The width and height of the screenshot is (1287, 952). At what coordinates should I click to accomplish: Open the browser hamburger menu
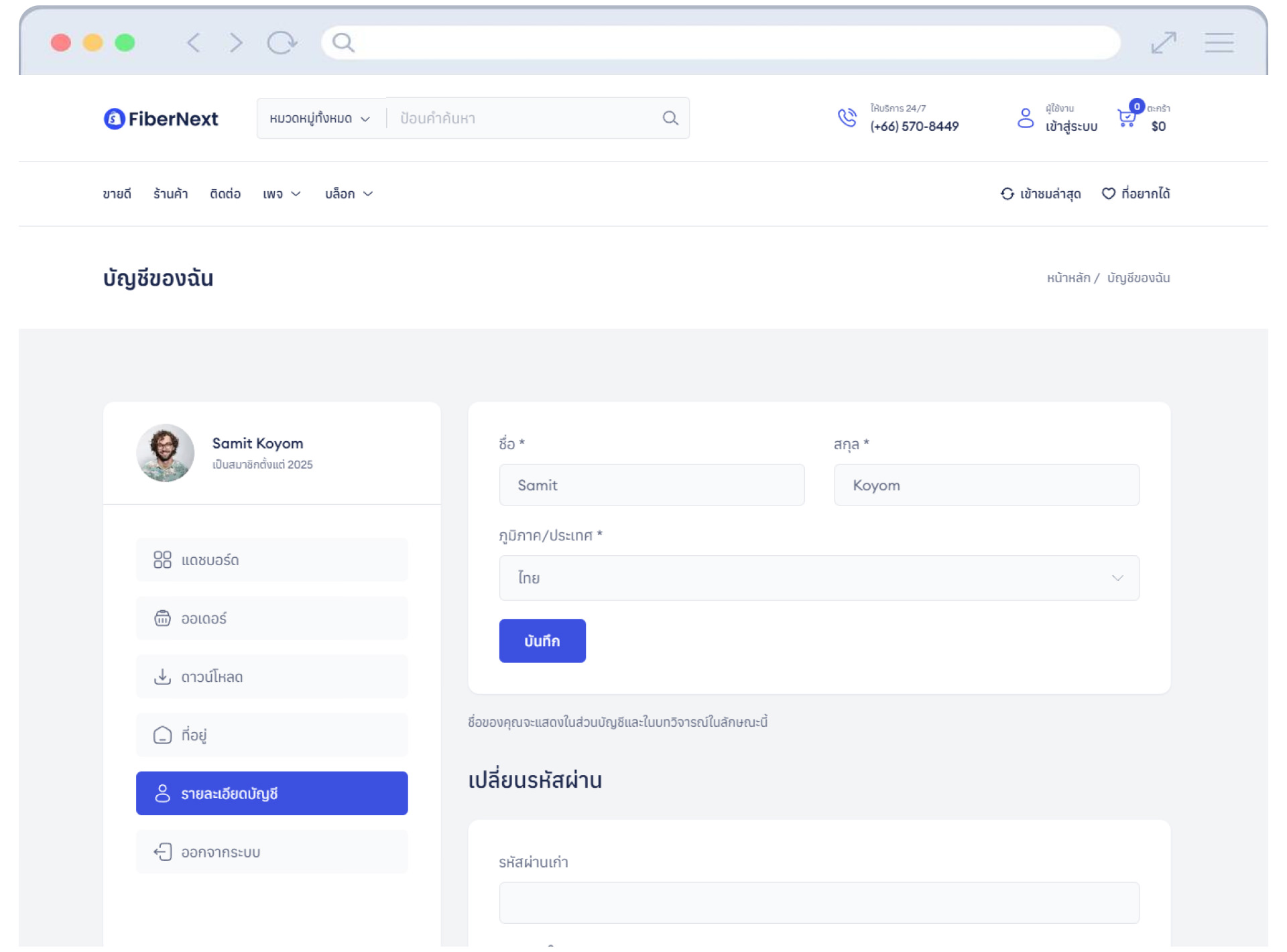coord(1219,43)
